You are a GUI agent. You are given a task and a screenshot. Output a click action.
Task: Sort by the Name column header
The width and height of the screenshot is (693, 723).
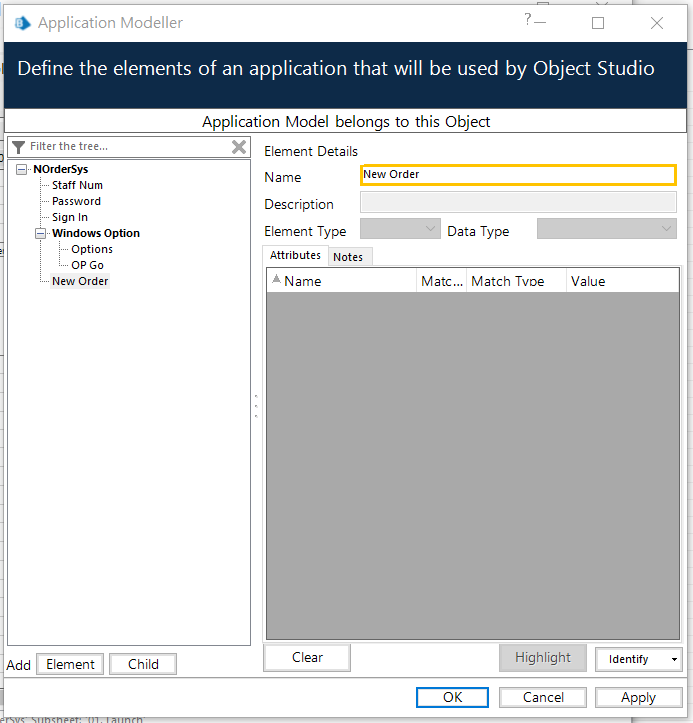pyautogui.click(x=341, y=281)
